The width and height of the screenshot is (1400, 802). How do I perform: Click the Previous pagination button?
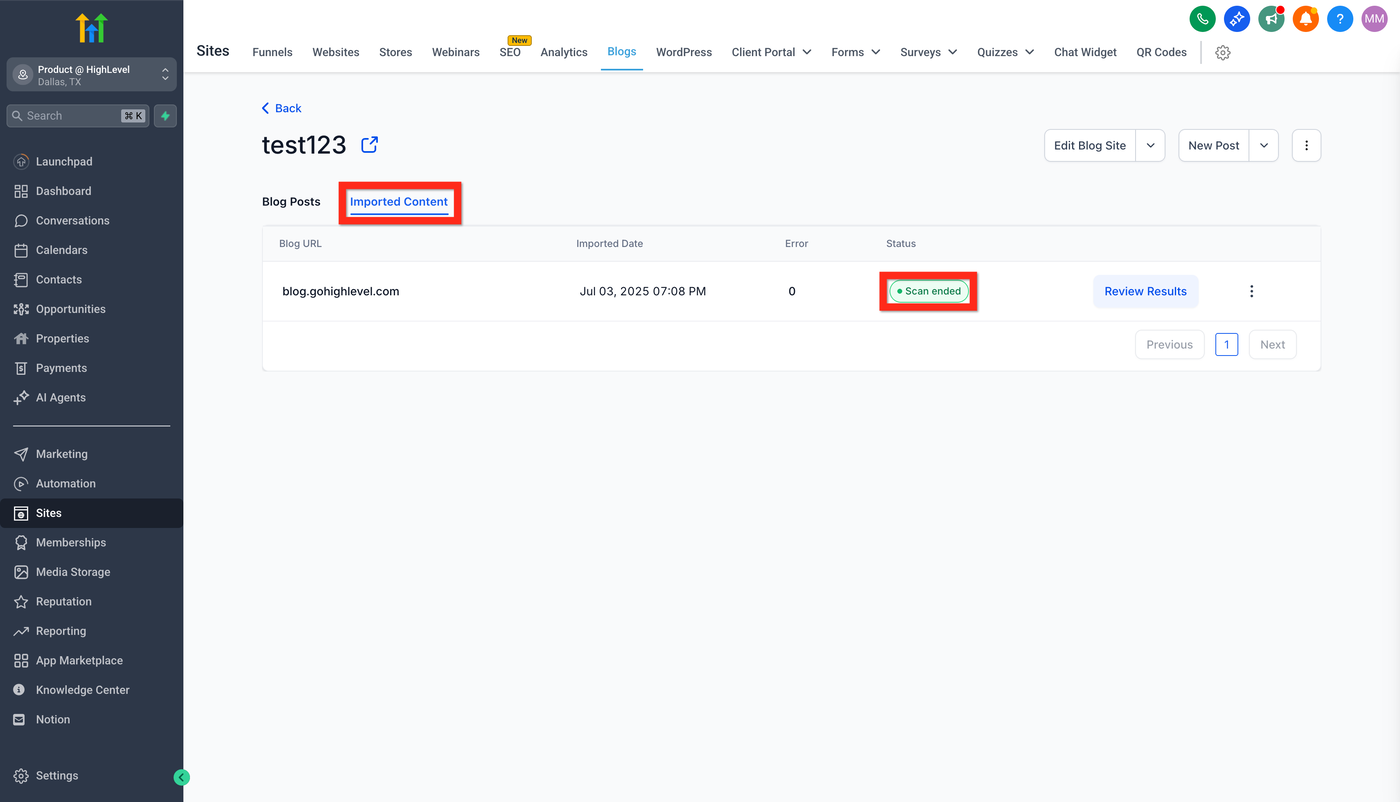[1170, 345]
